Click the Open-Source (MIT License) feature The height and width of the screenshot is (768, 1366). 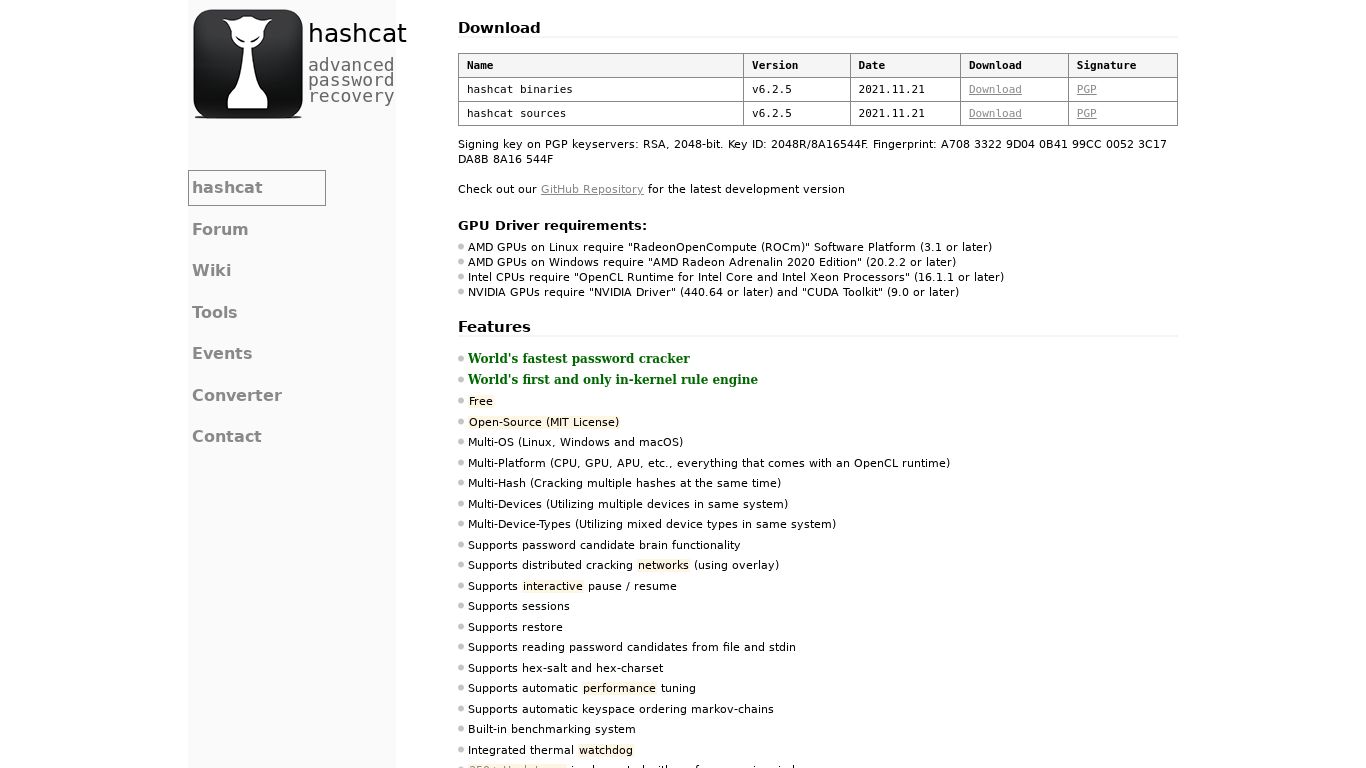(x=543, y=422)
